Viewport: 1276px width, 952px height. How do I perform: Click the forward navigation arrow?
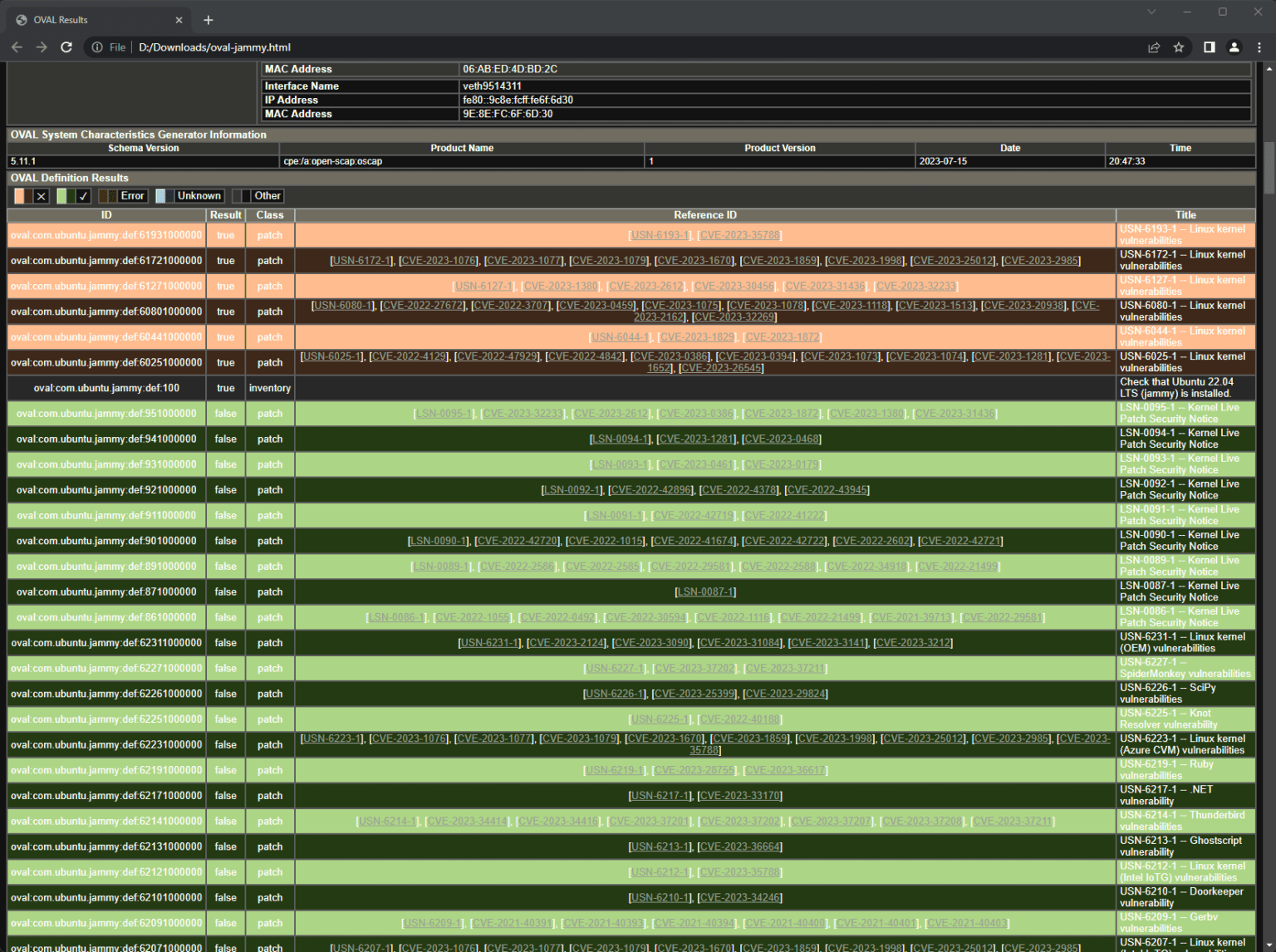(41, 47)
